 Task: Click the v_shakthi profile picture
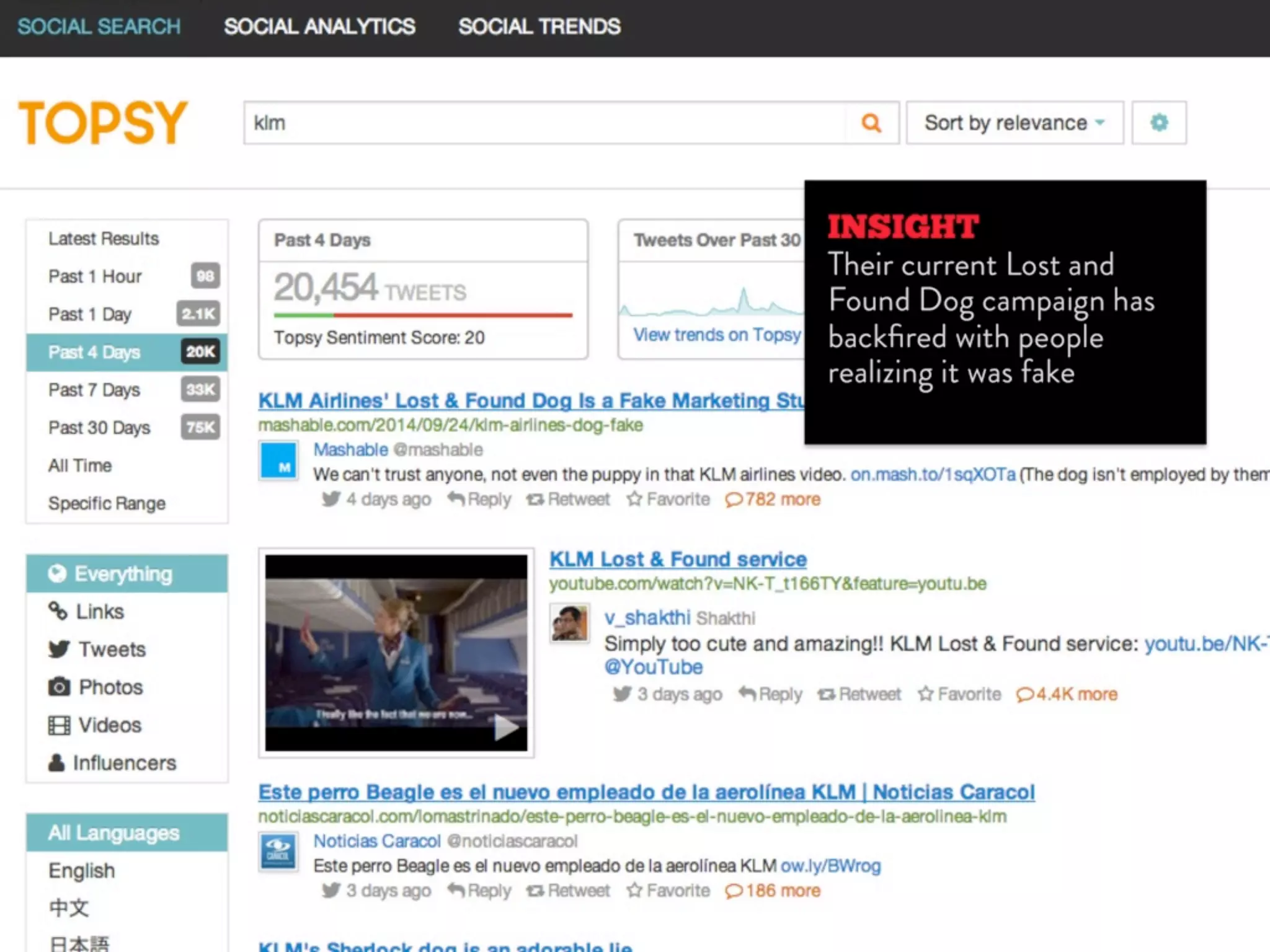coord(569,623)
